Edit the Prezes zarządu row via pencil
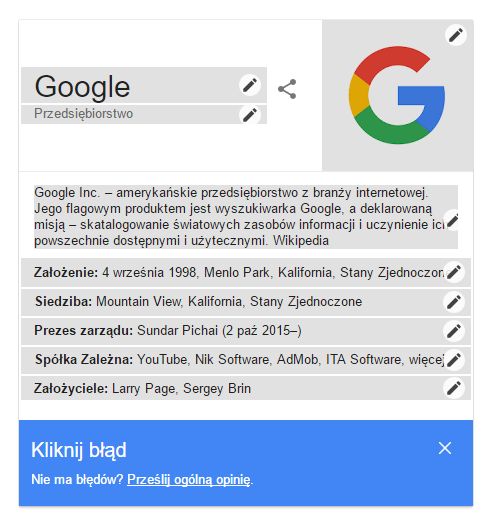 point(454,331)
